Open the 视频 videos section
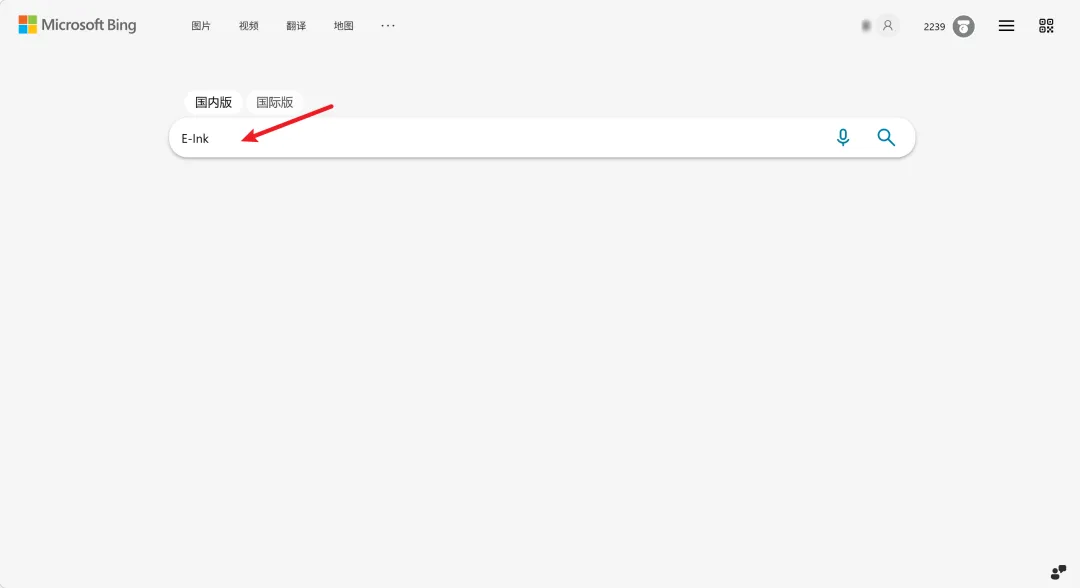Viewport: 1080px width, 588px height. [249, 26]
